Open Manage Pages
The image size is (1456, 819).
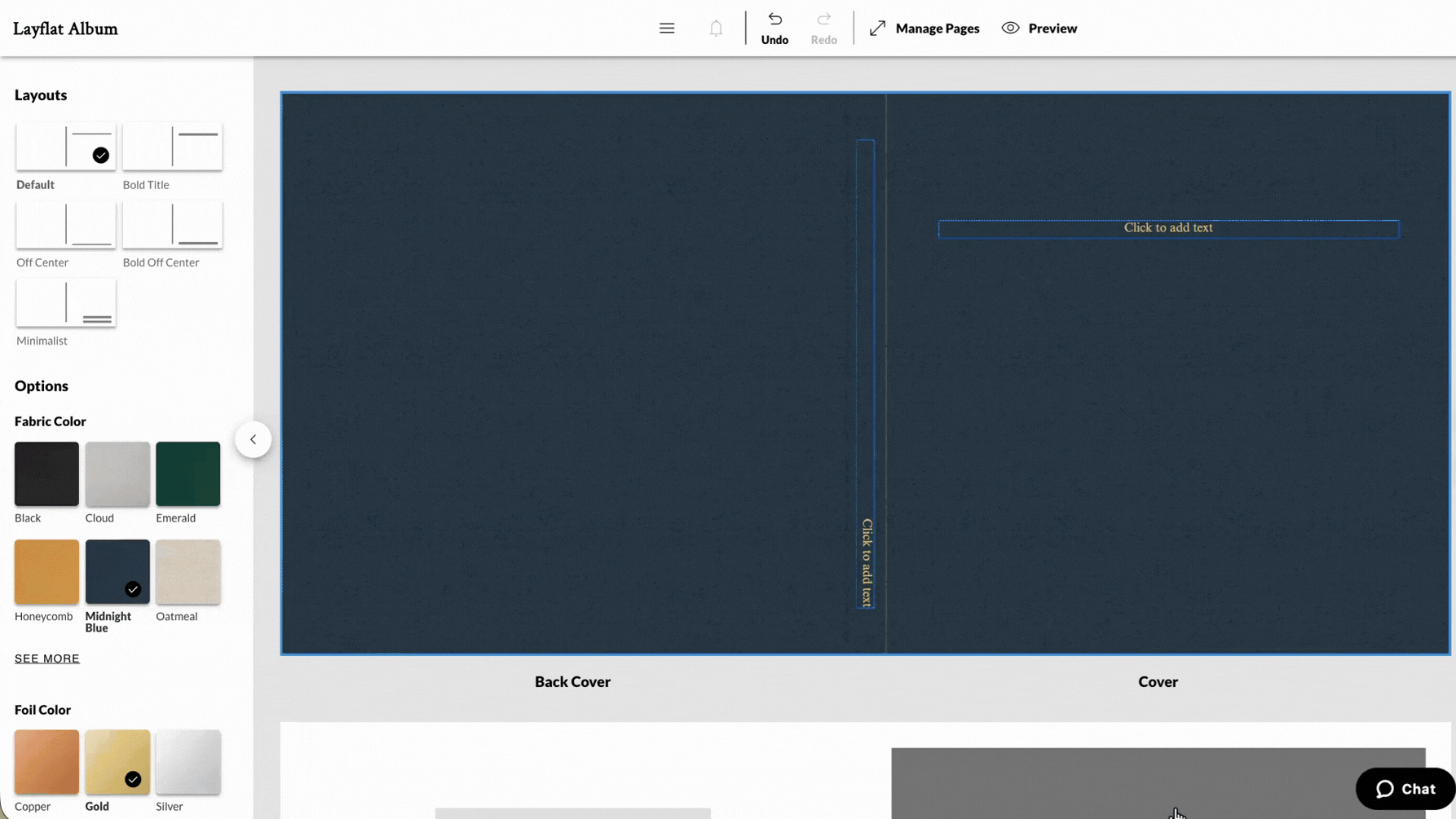coord(924,28)
